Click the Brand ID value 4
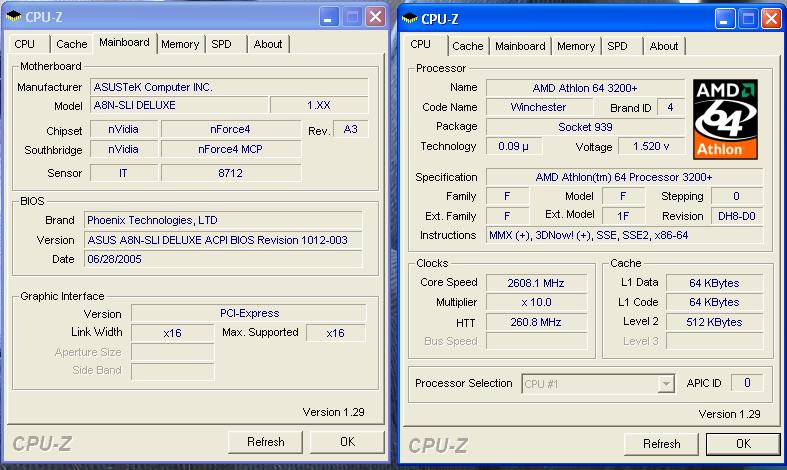This screenshot has height=470, width=787. tap(670, 107)
